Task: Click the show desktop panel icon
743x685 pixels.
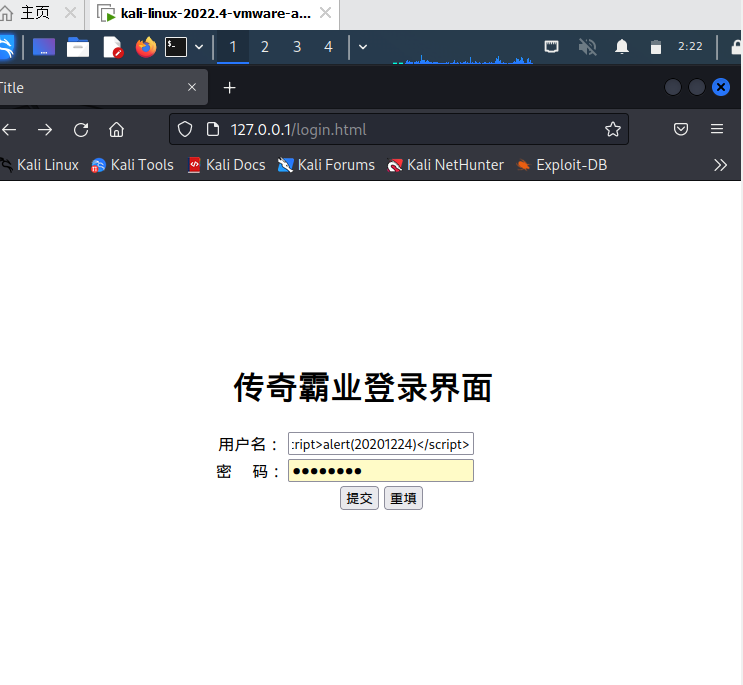Action: 44,47
